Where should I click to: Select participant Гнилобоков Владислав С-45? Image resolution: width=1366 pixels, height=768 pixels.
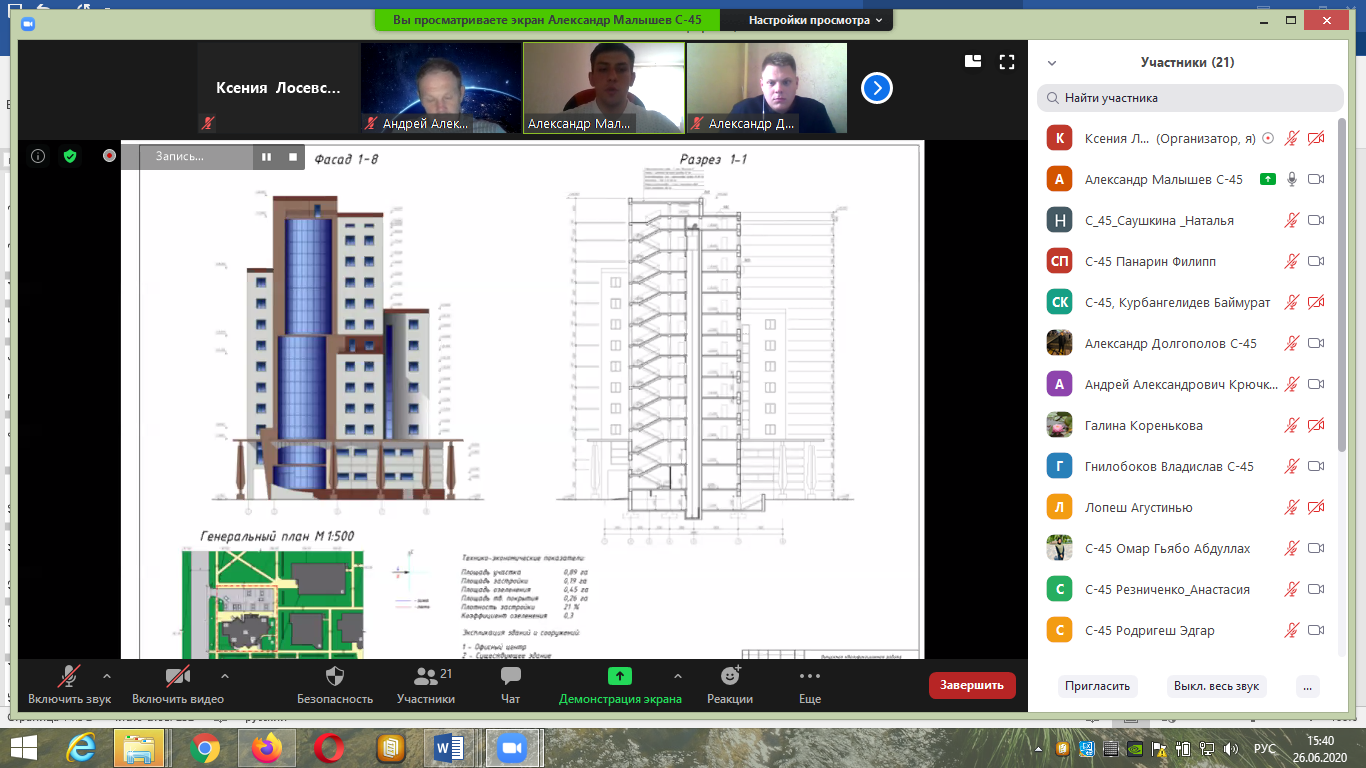[1189, 466]
